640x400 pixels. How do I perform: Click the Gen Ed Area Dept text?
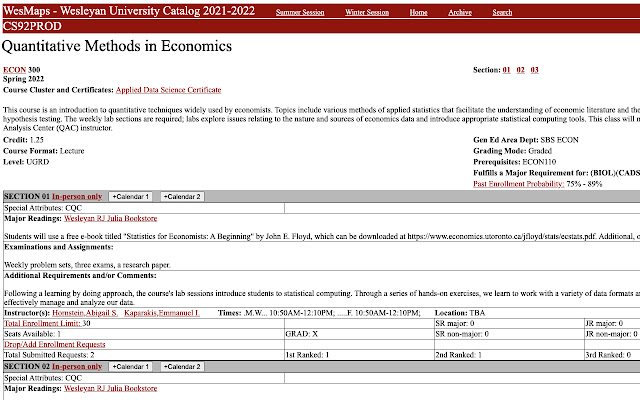(526, 140)
